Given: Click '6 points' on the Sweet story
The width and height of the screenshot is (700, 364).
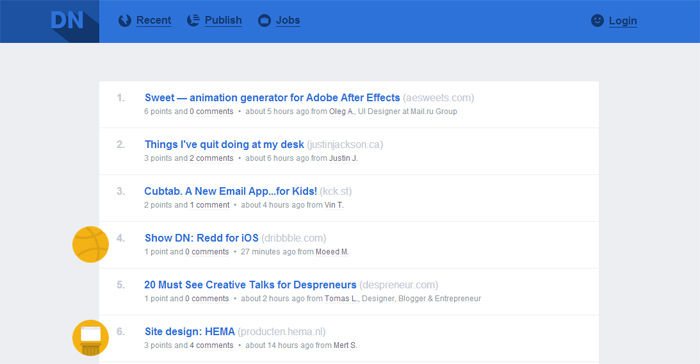Looking at the screenshot, I should coord(158,111).
